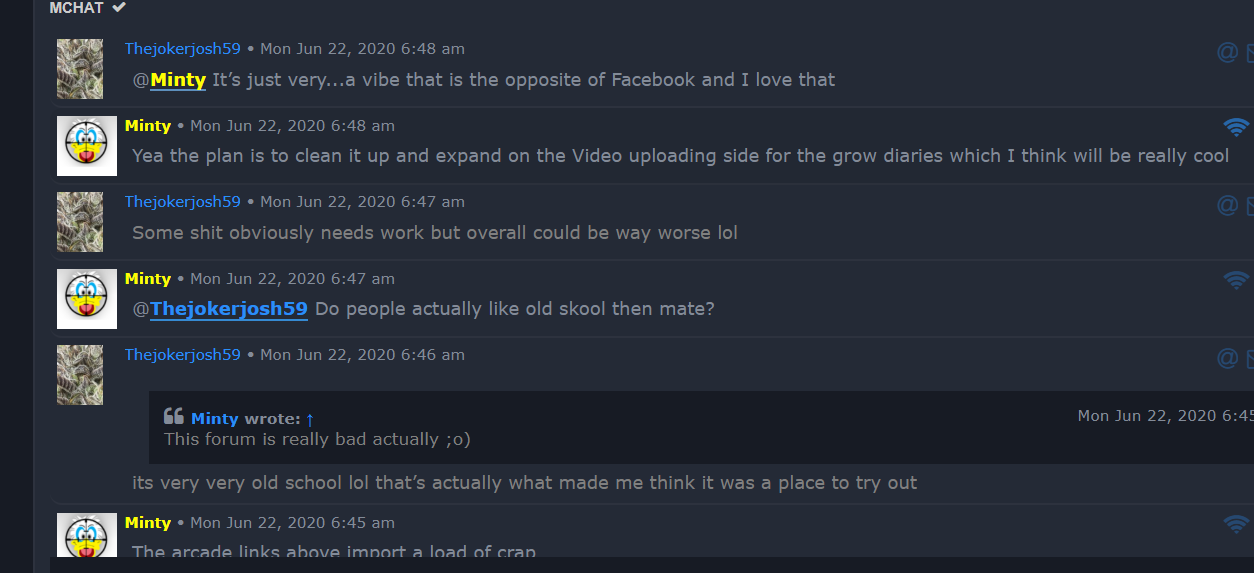Click the MCHAT panel title
The height and width of the screenshot is (573, 1254).
(76, 7)
